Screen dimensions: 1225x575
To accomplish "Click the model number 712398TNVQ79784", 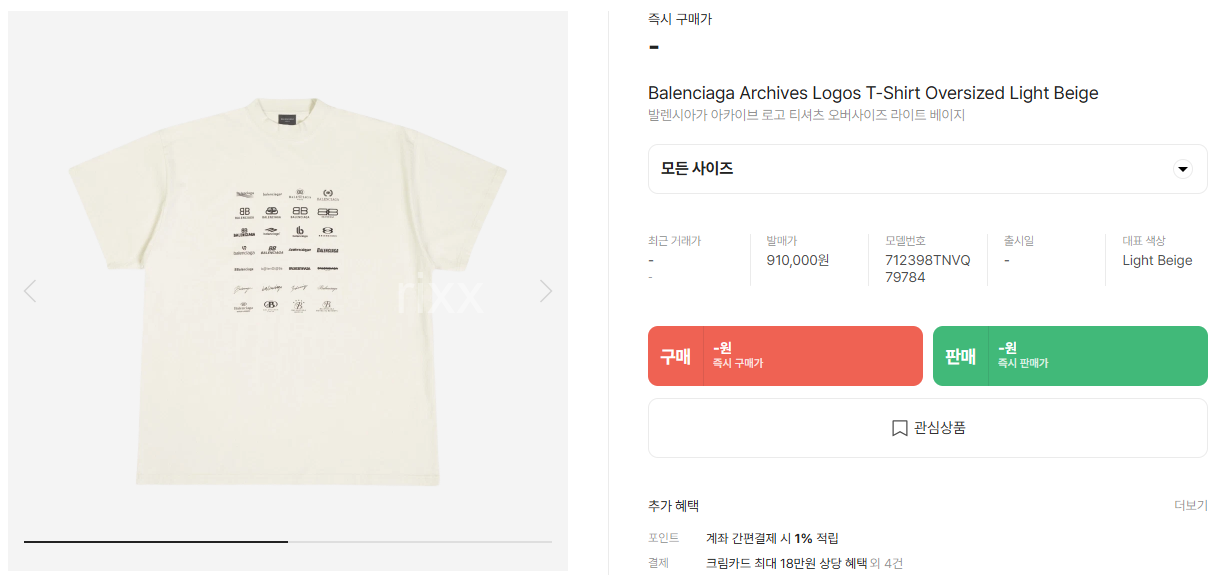I will (927, 268).
